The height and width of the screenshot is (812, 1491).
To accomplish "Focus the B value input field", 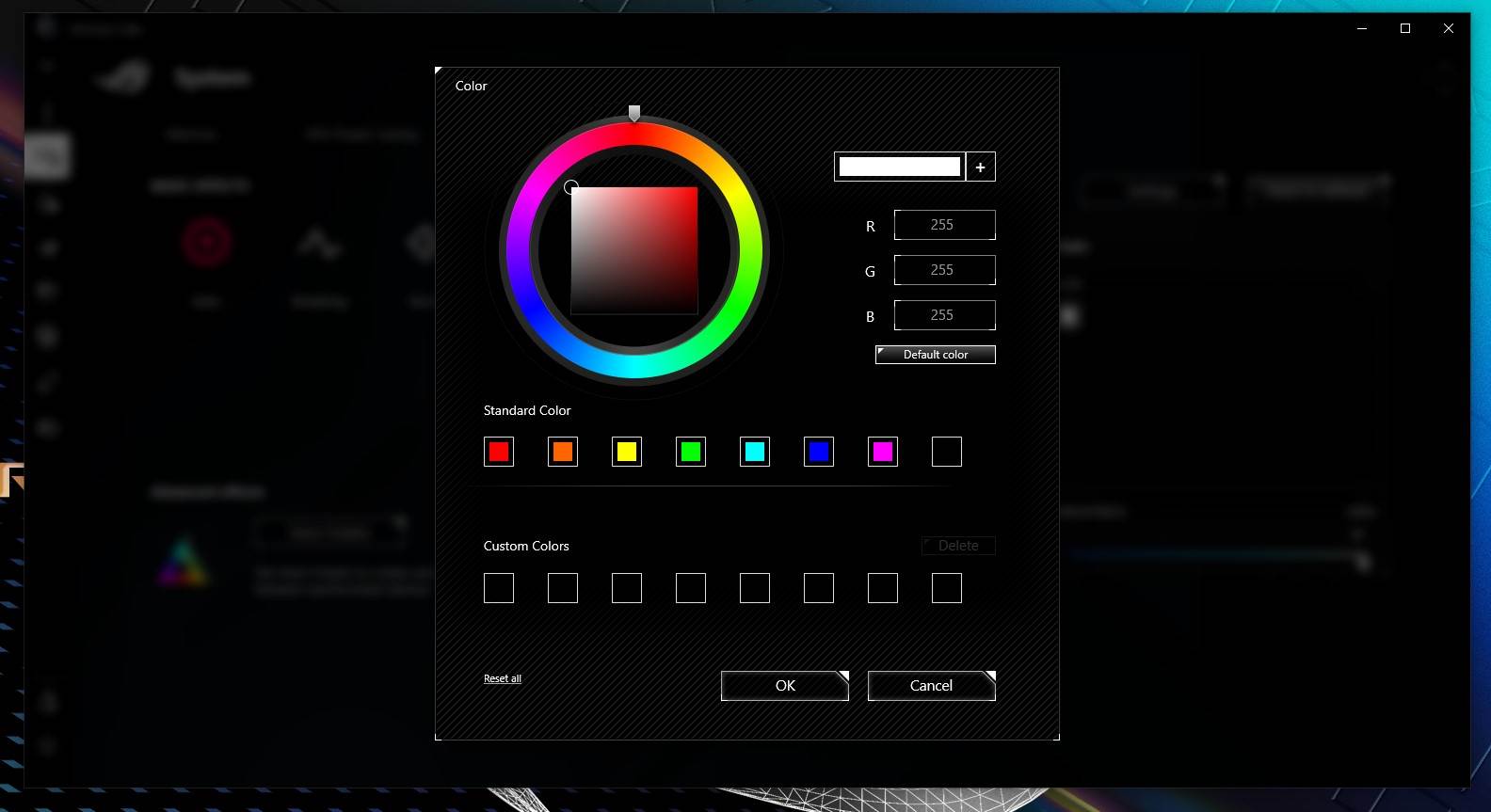I will pos(944,315).
